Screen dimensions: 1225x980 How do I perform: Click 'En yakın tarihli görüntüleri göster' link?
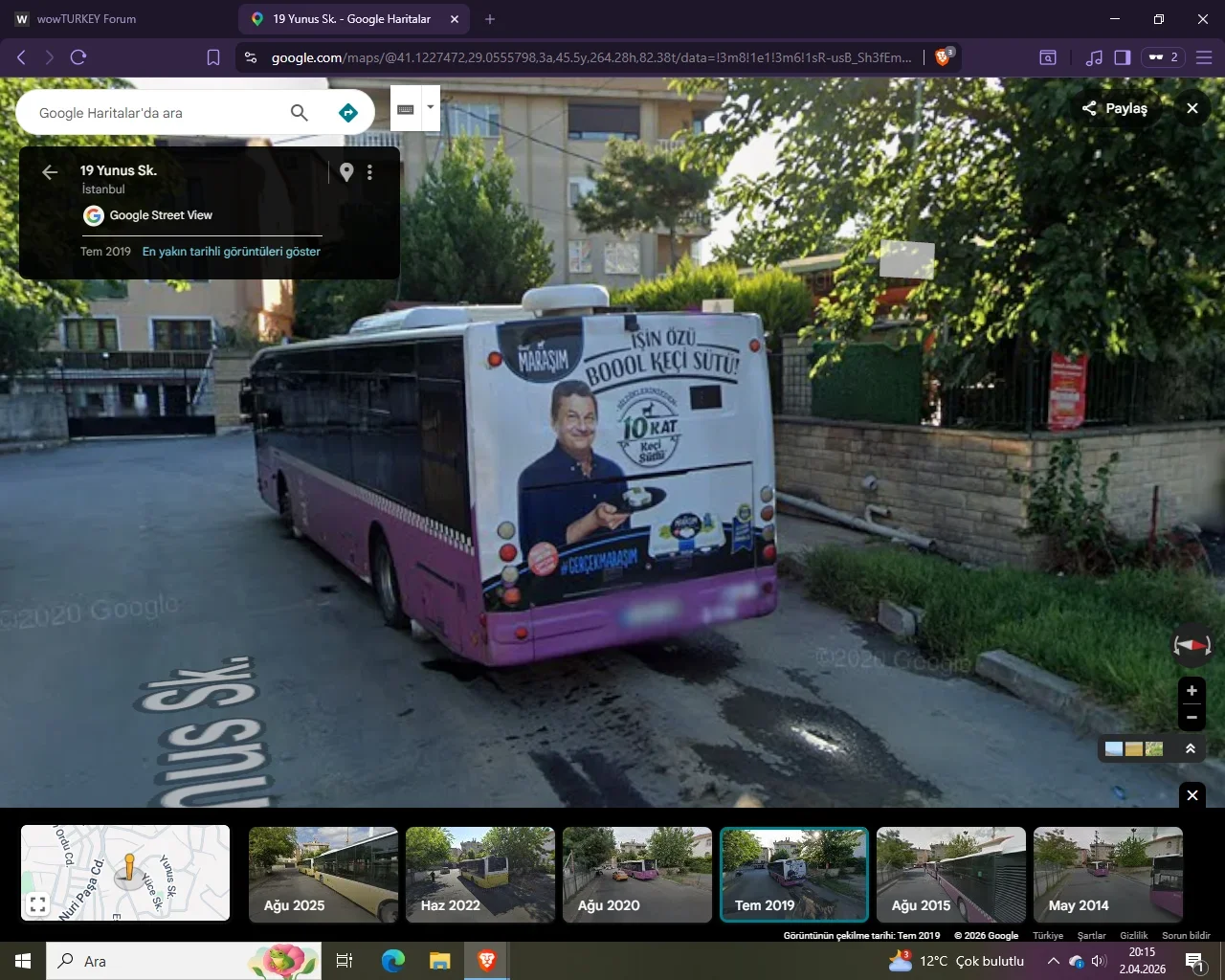231,251
